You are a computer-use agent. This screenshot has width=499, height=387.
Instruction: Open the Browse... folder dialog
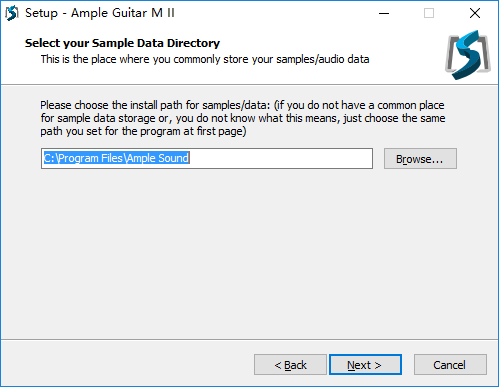420,159
